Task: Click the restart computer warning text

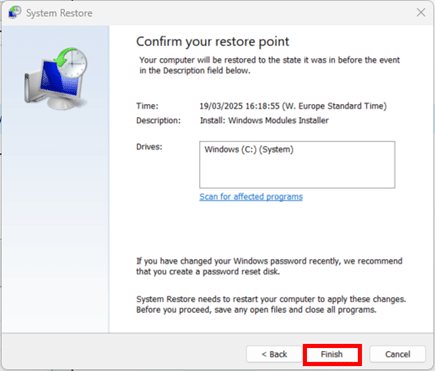Action: coord(271,304)
